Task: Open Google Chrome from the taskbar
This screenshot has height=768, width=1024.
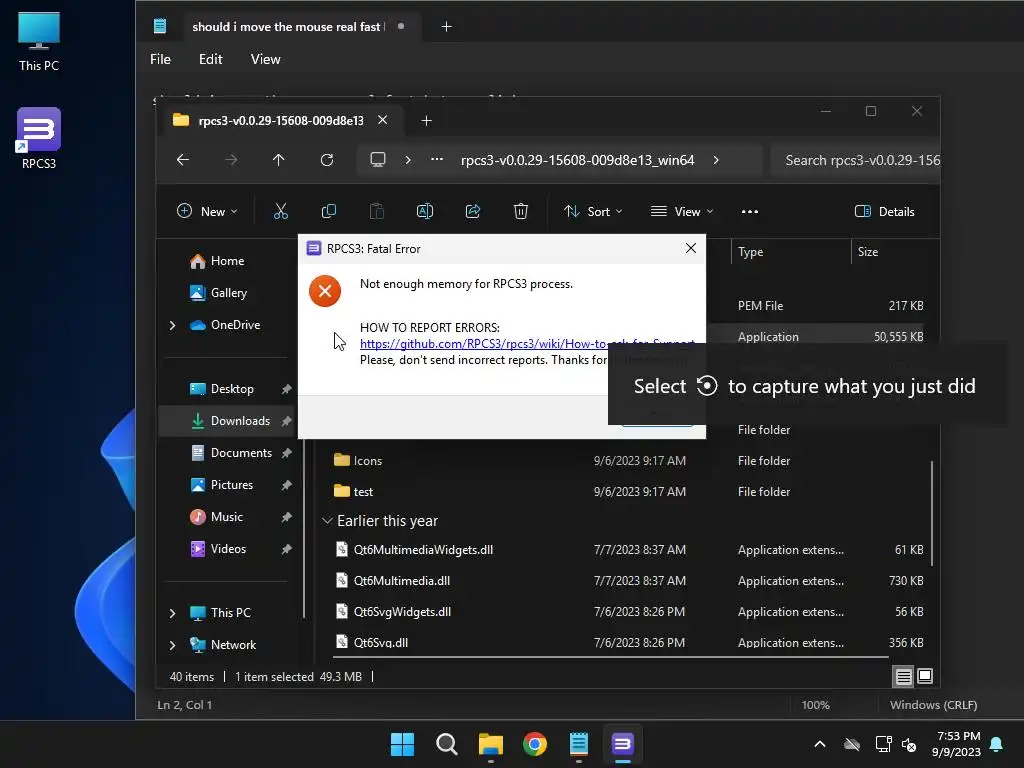Action: [x=535, y=744]
